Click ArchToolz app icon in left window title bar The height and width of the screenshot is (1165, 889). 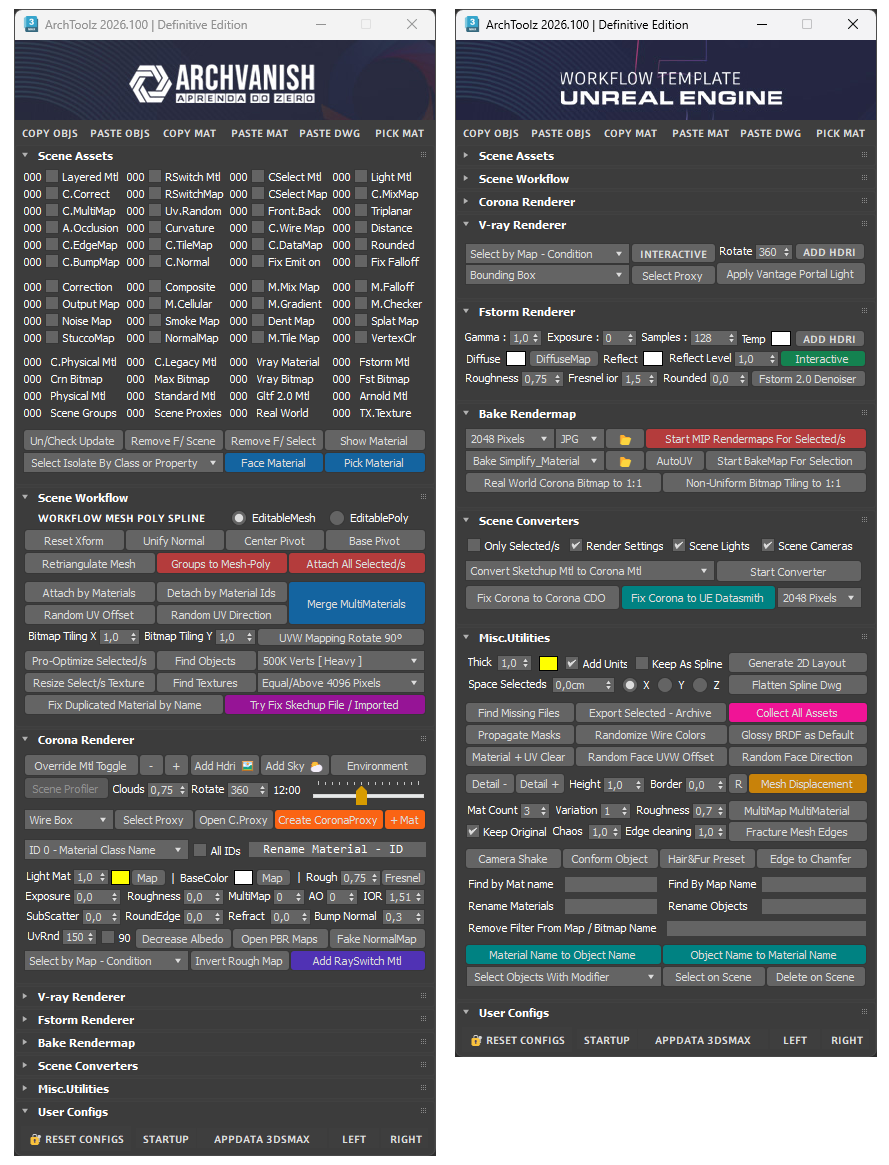pyautogui.click(x=31, y=24)
